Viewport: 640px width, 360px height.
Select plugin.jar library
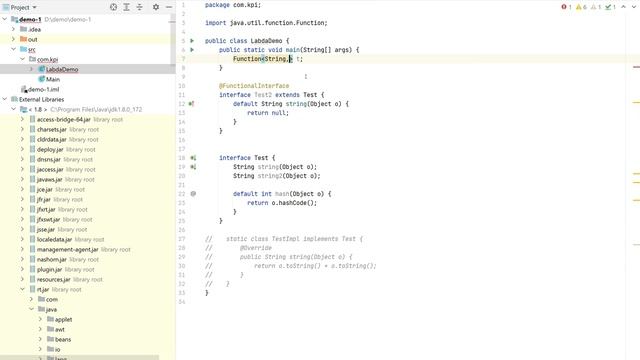coord(49,269)
